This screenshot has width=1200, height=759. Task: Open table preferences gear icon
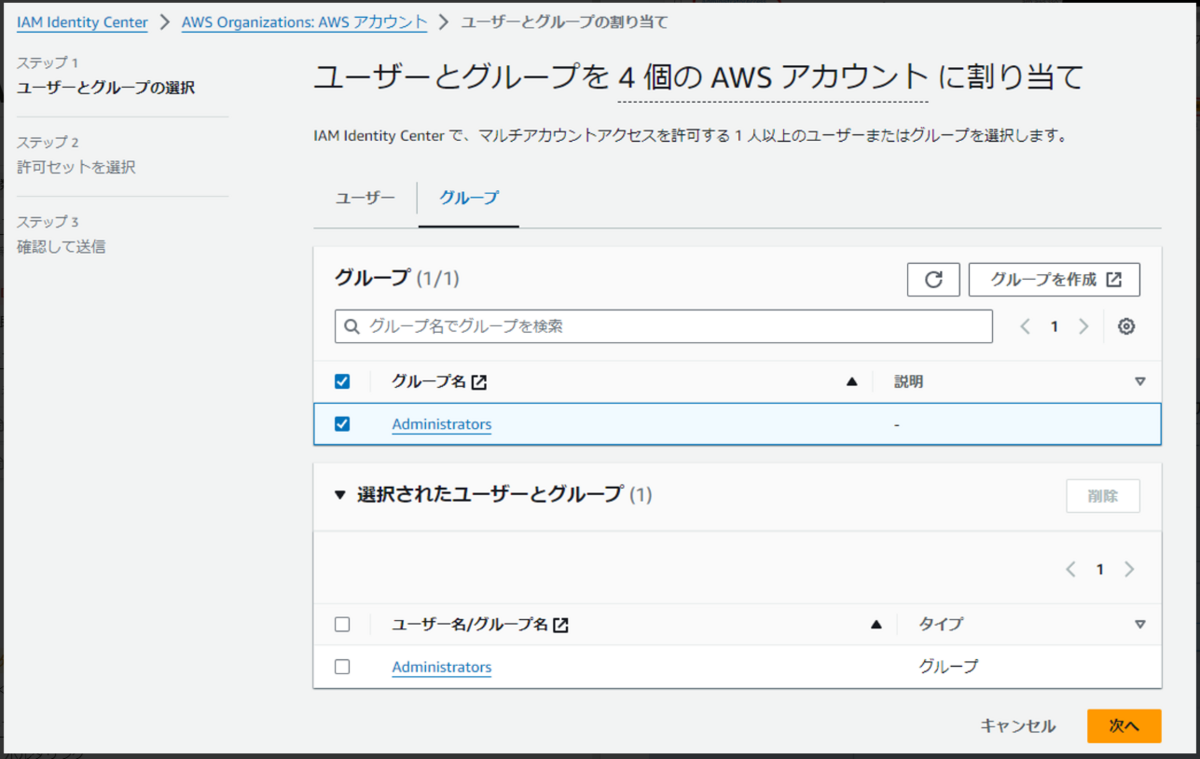click(1126, 326)
